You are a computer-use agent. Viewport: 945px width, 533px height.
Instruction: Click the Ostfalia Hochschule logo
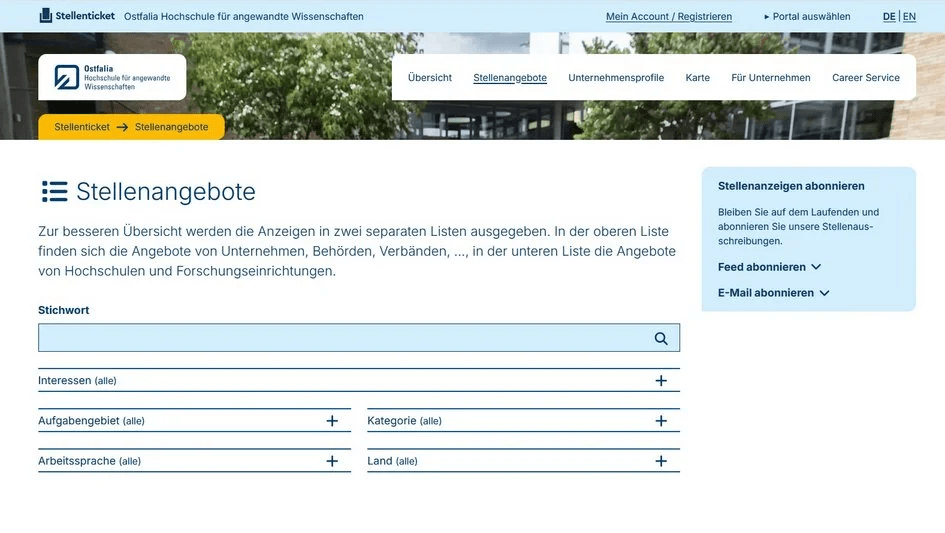pos(112,77)
